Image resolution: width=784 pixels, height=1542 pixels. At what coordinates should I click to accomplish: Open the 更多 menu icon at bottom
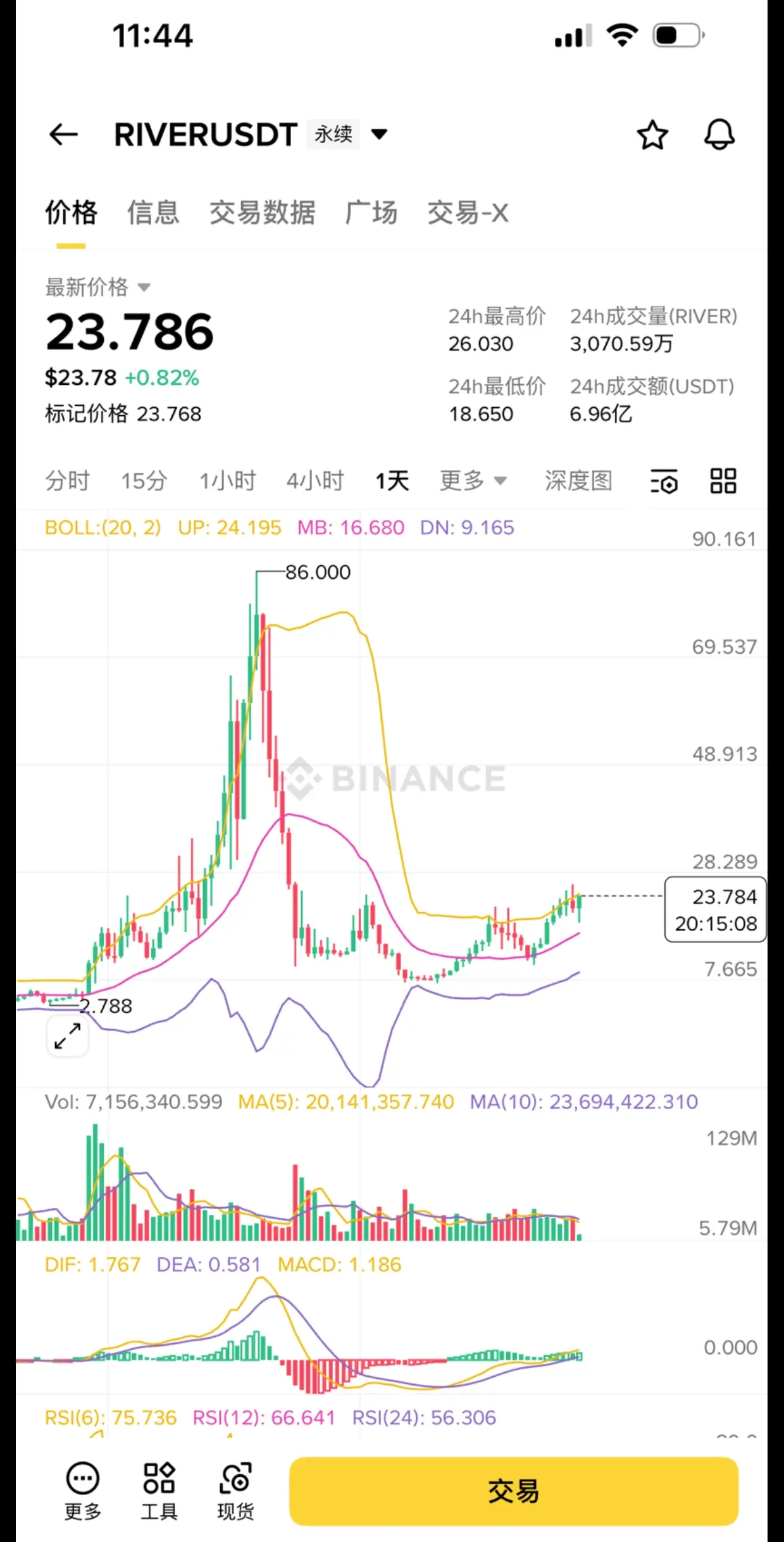point(83,1491)
